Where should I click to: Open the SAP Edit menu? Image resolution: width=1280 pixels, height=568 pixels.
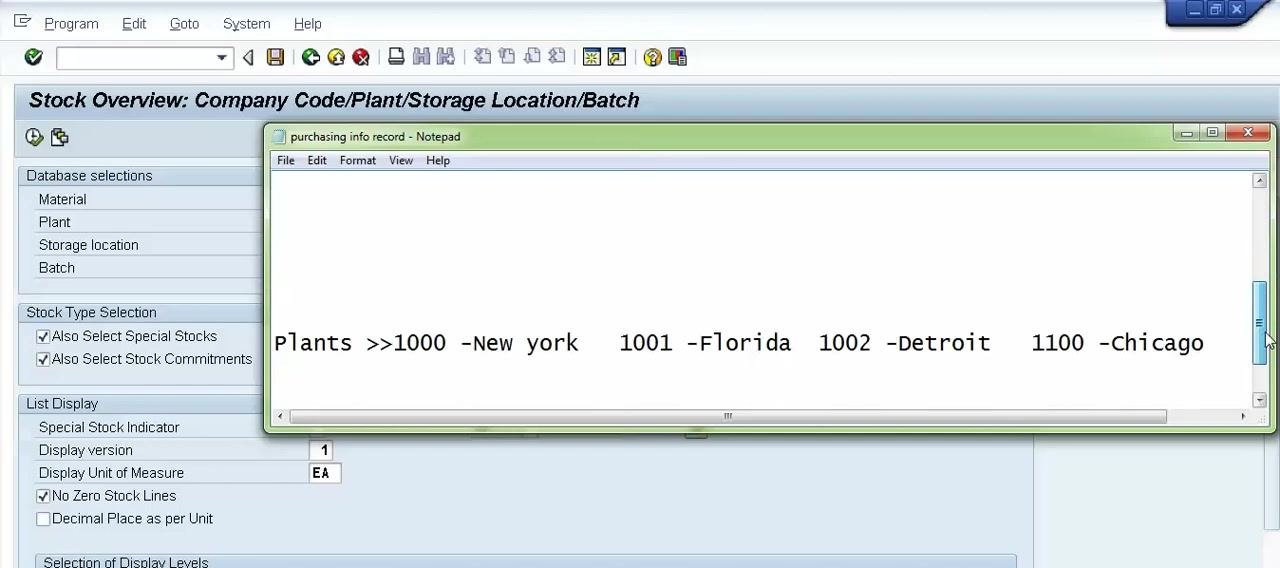pyautogui.click(x=134, y=23)
